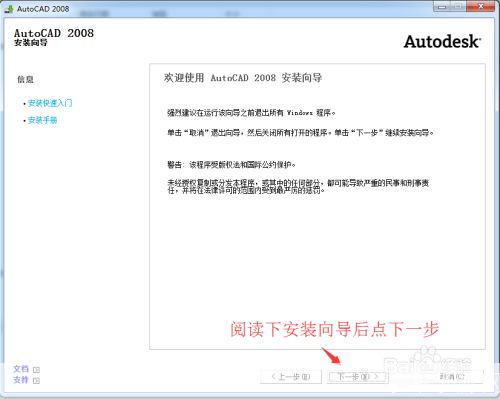
Task: Open the 安装快速入门 link
Action: (x=50, y=103)
